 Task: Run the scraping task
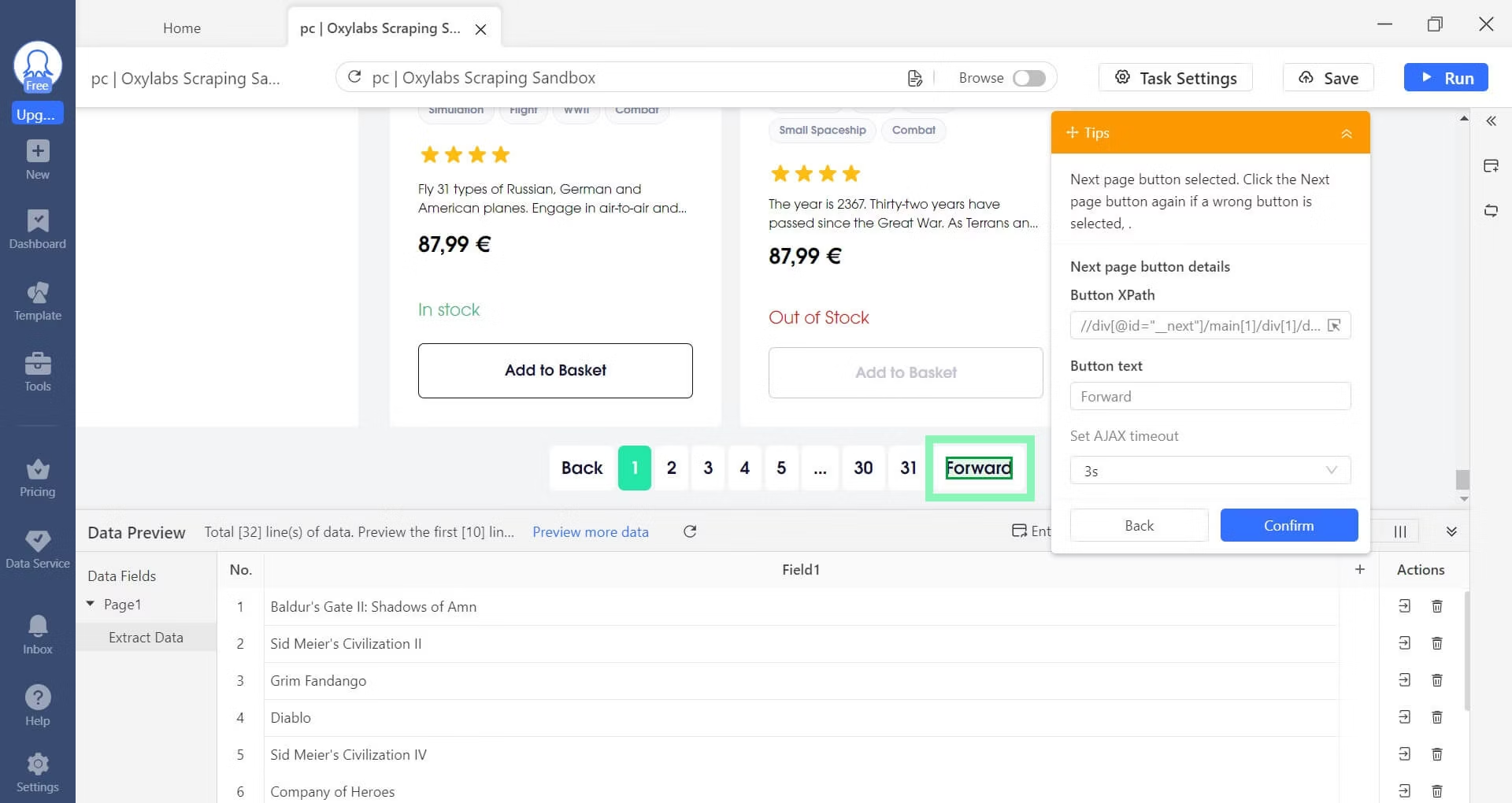click(x=1445, y=78)
